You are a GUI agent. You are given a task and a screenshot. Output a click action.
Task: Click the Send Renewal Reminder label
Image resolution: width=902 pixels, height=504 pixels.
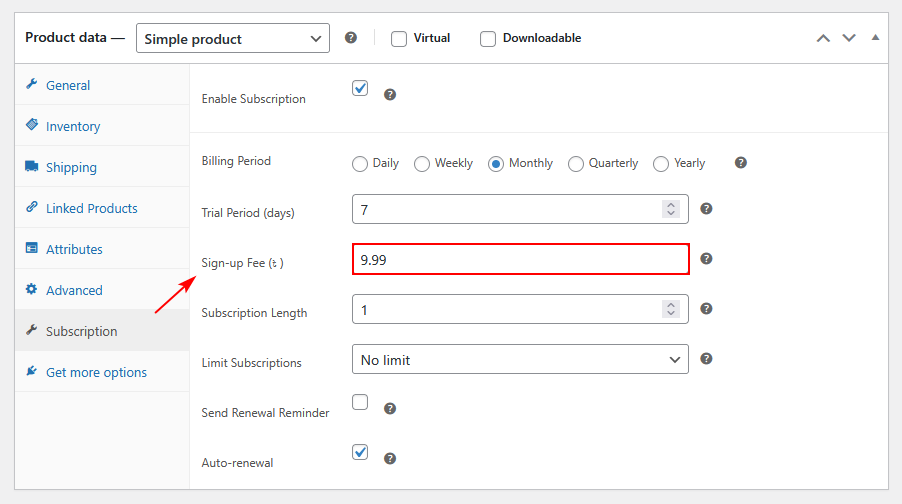pos(265,413)
